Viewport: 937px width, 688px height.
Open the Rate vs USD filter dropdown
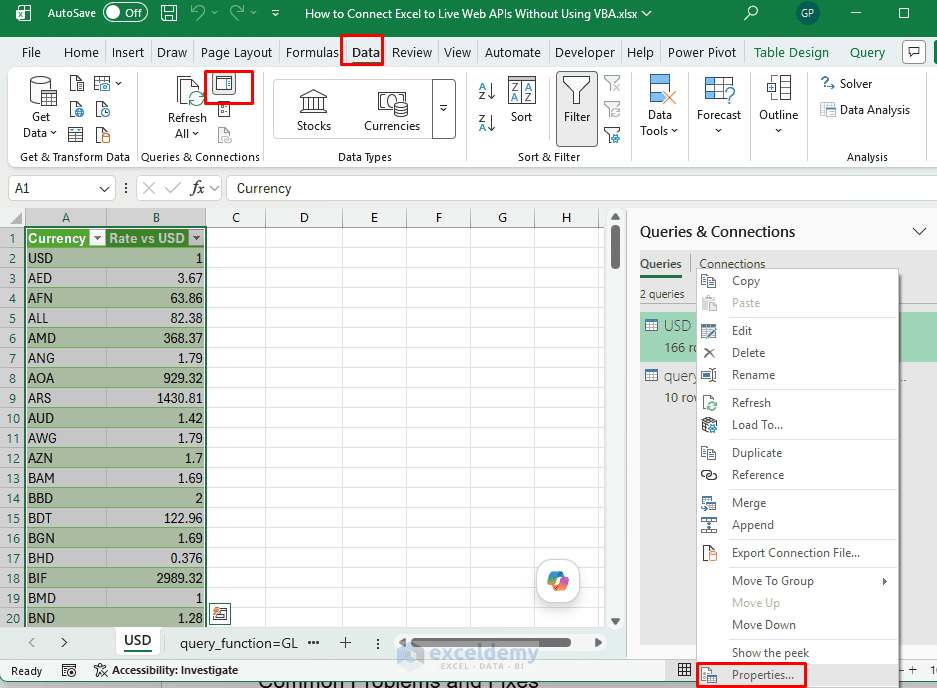tap(196, 238)
